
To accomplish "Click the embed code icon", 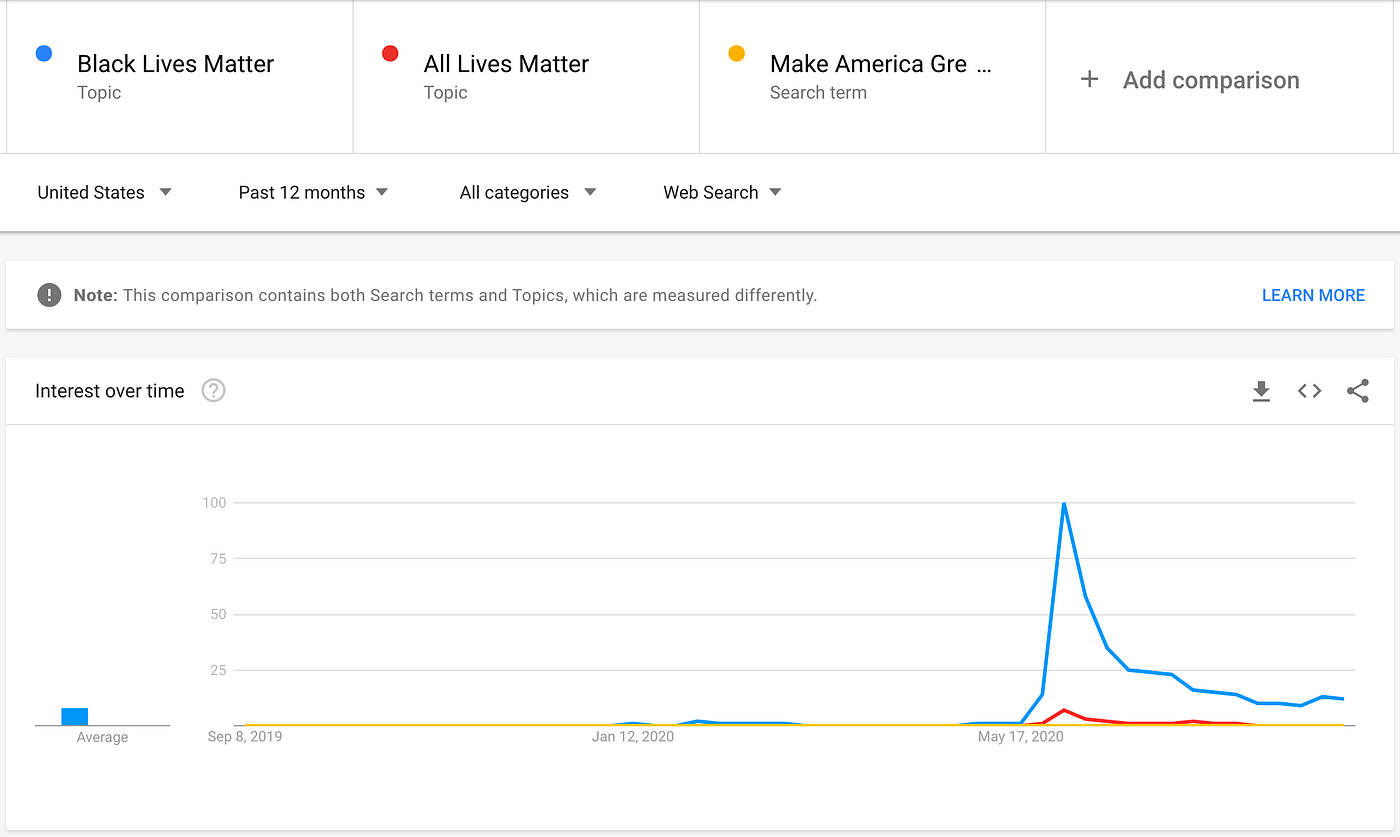I will pyautogui.click(x=1309, y=391).
